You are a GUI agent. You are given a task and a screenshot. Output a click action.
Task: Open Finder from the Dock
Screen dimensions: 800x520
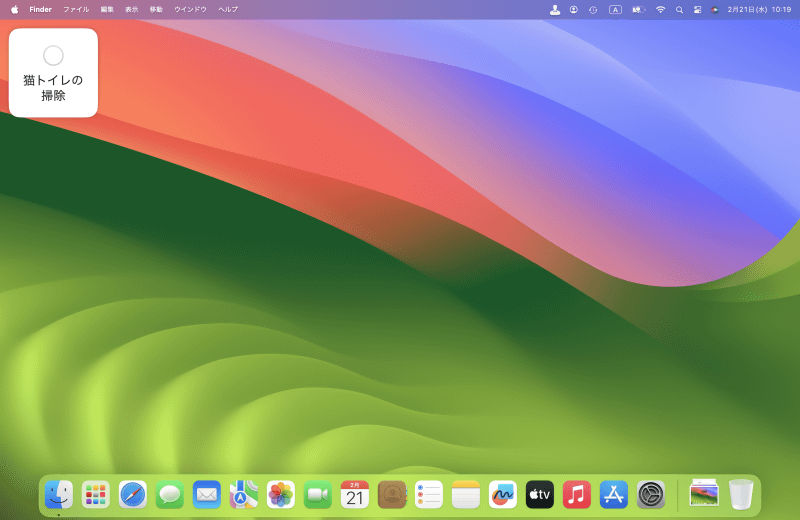click(x=59, y=494)
